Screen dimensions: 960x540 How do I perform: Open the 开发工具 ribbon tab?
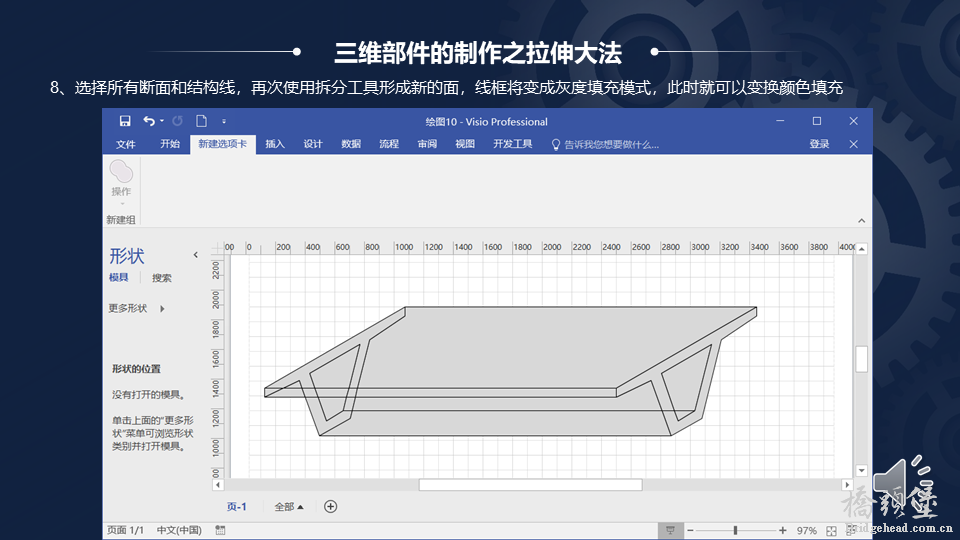click(512, 144)
